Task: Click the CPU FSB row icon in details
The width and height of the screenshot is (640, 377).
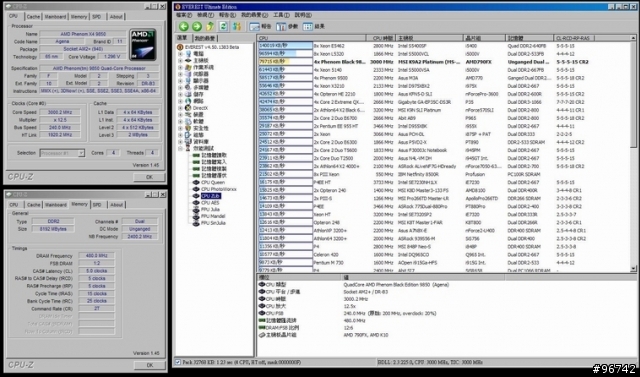Action: click(262, 313)
